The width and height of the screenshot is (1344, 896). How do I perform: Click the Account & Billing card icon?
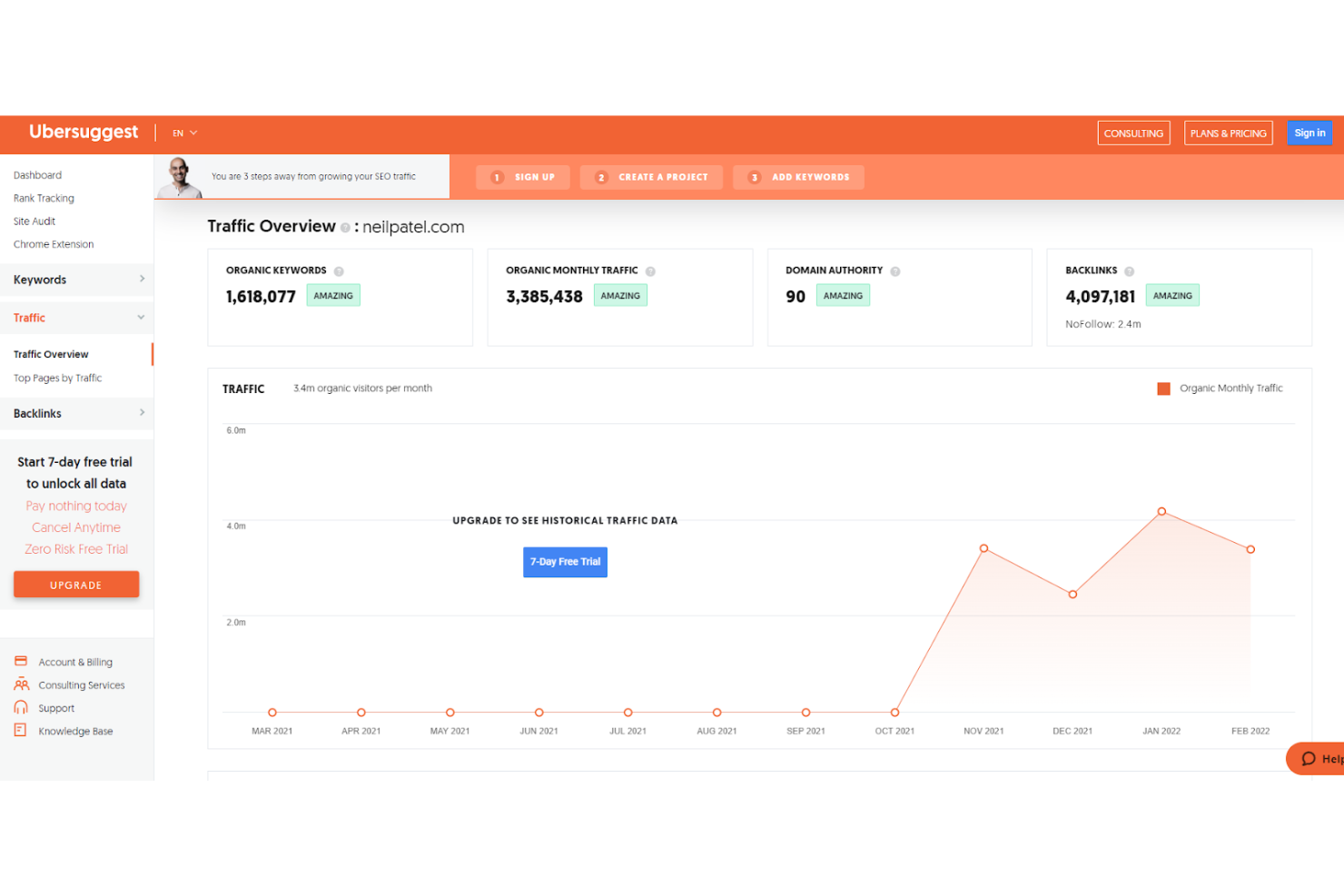click(x=21, y=661)
